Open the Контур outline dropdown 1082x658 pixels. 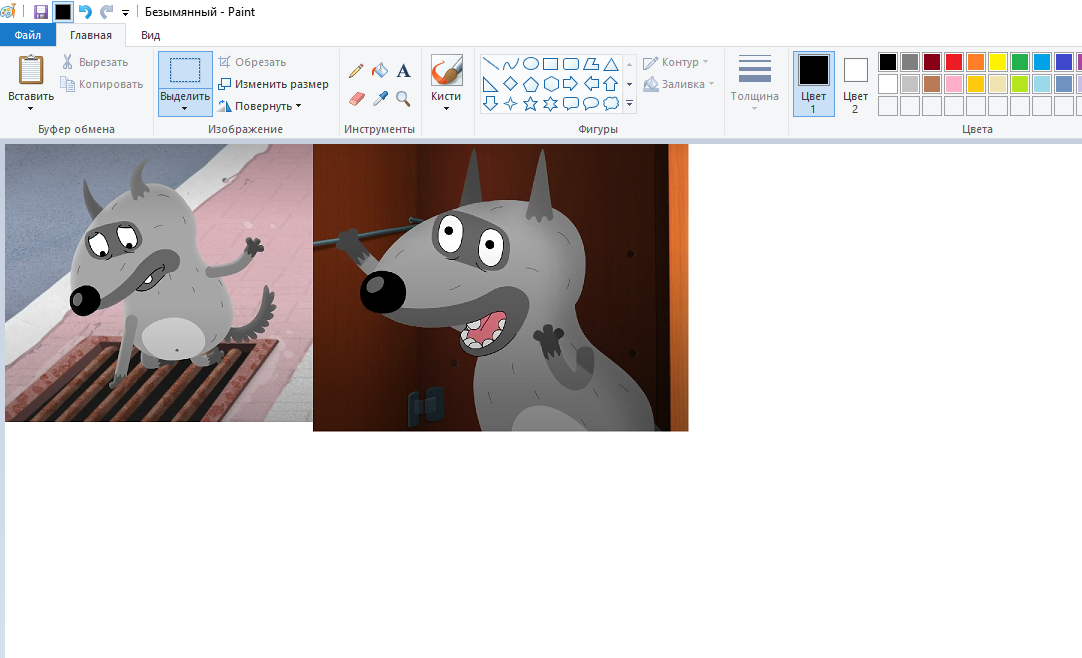pyautogui.click(x=676, y=62)
